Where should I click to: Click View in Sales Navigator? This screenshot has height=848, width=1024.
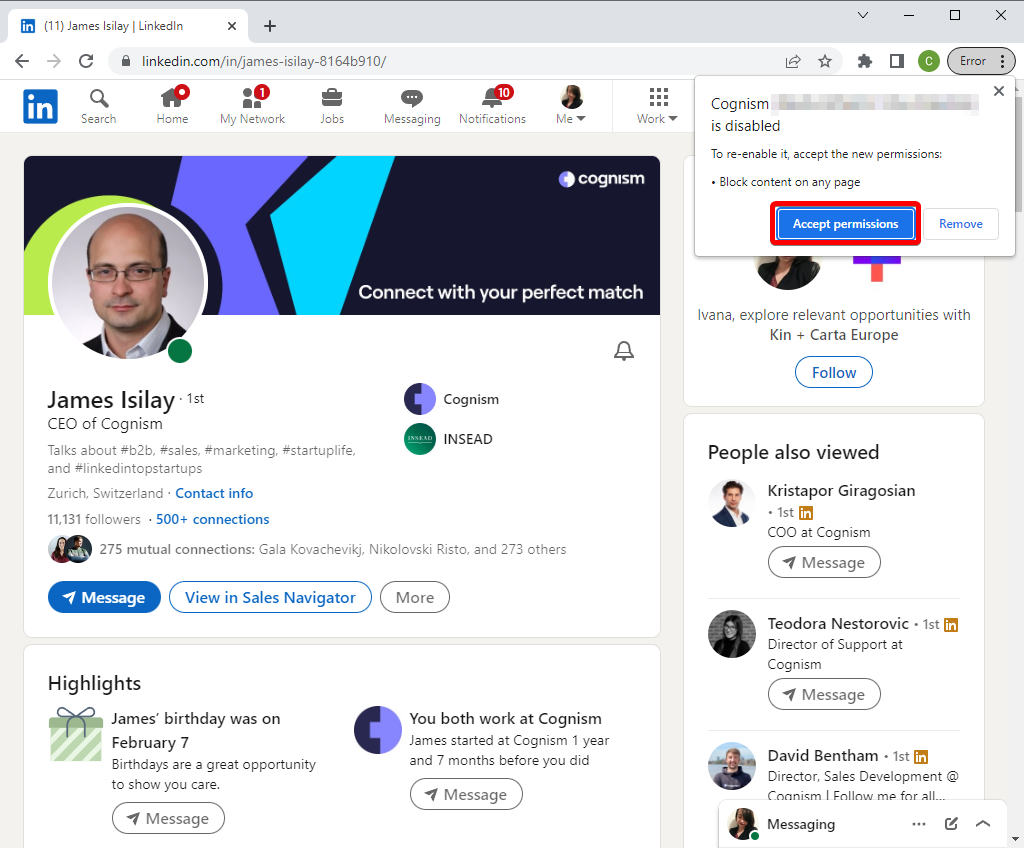tap(270, 598)
